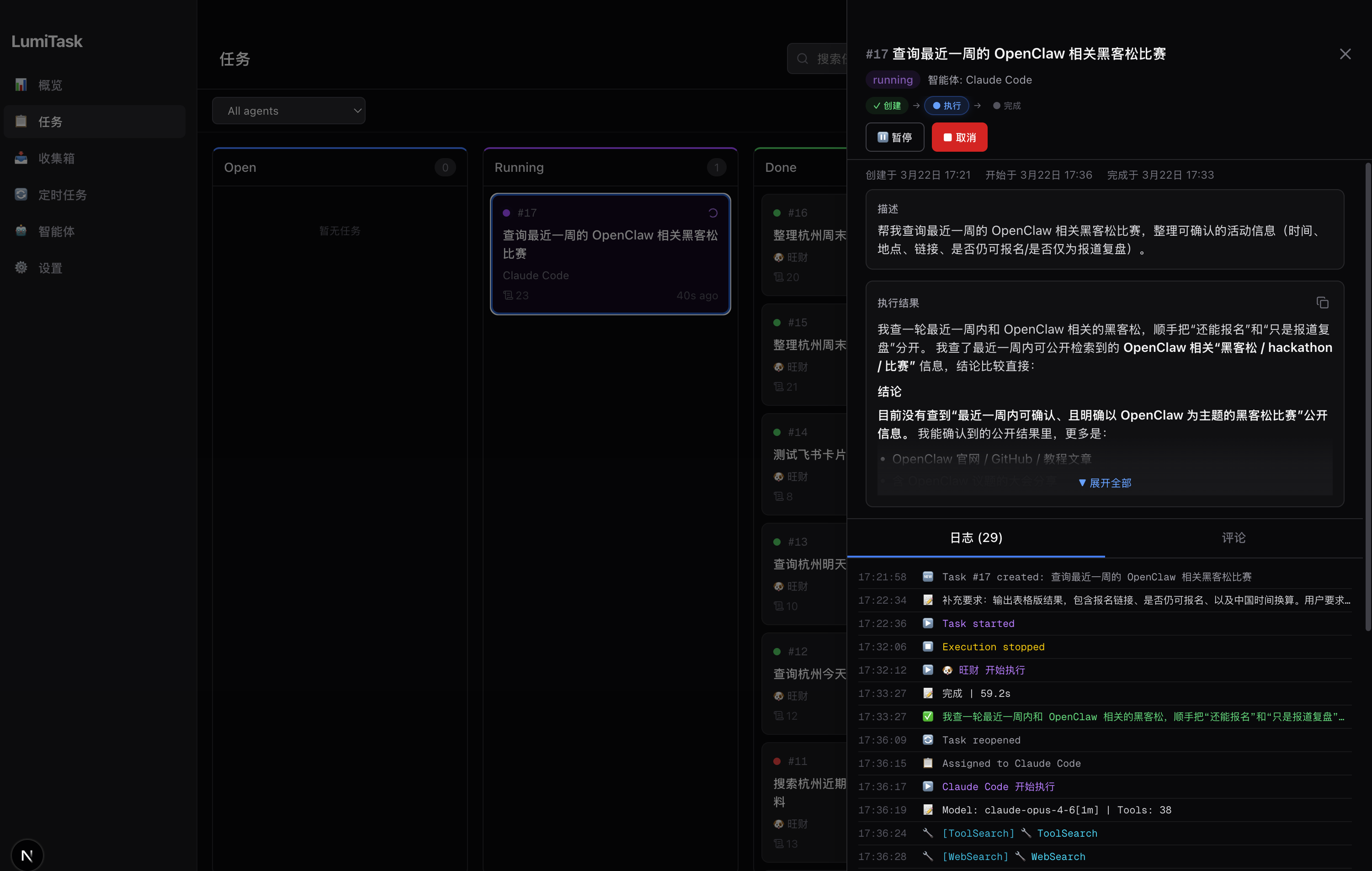Open Done task #14 测试飞书卡片
This screenshot has height=871, width=1372.
click(804, 464)
